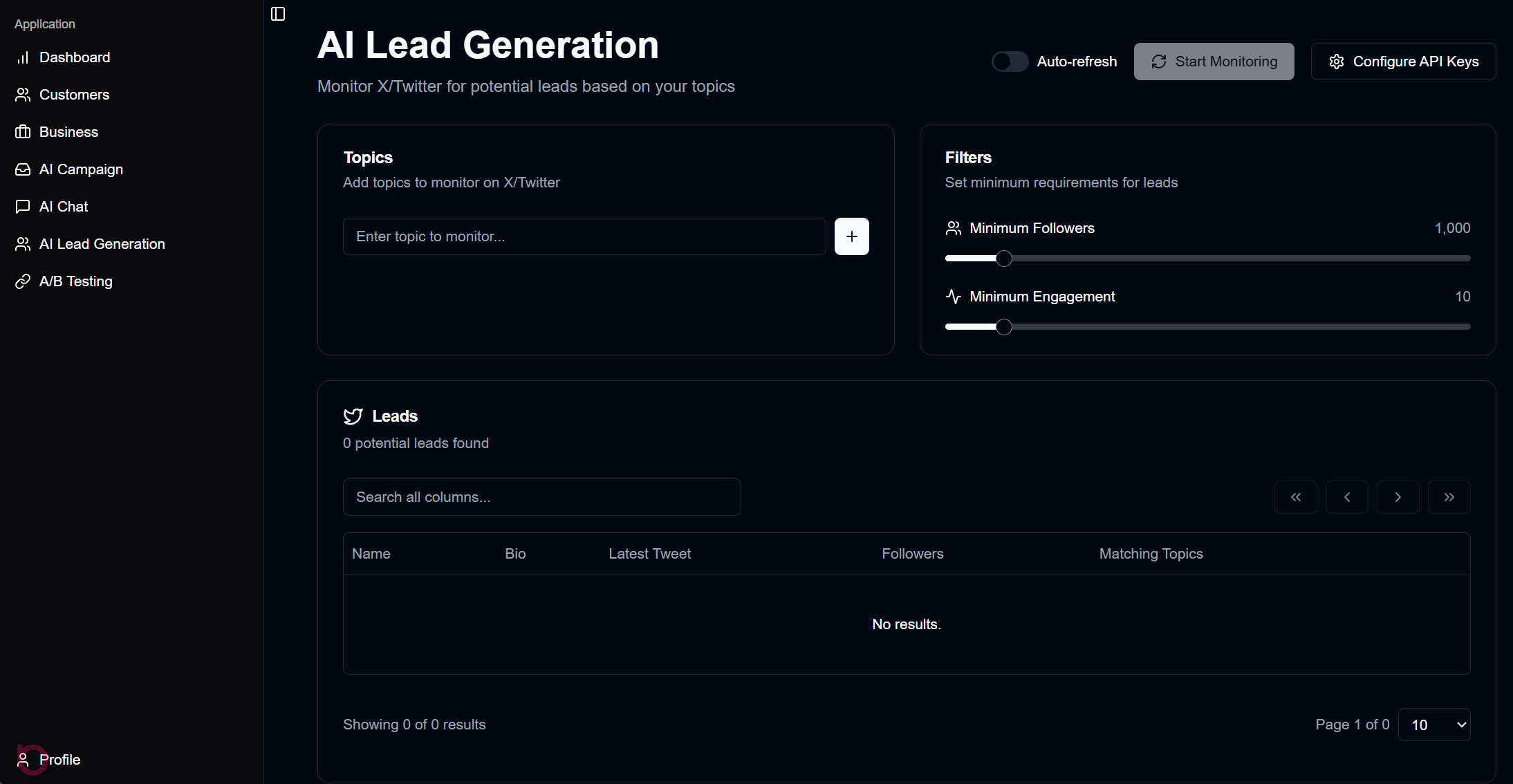Viewport: 1513px width, 784px height.
Task: Open AI Chat via its speech bubble icon
Action: click(x=24, y=206)
